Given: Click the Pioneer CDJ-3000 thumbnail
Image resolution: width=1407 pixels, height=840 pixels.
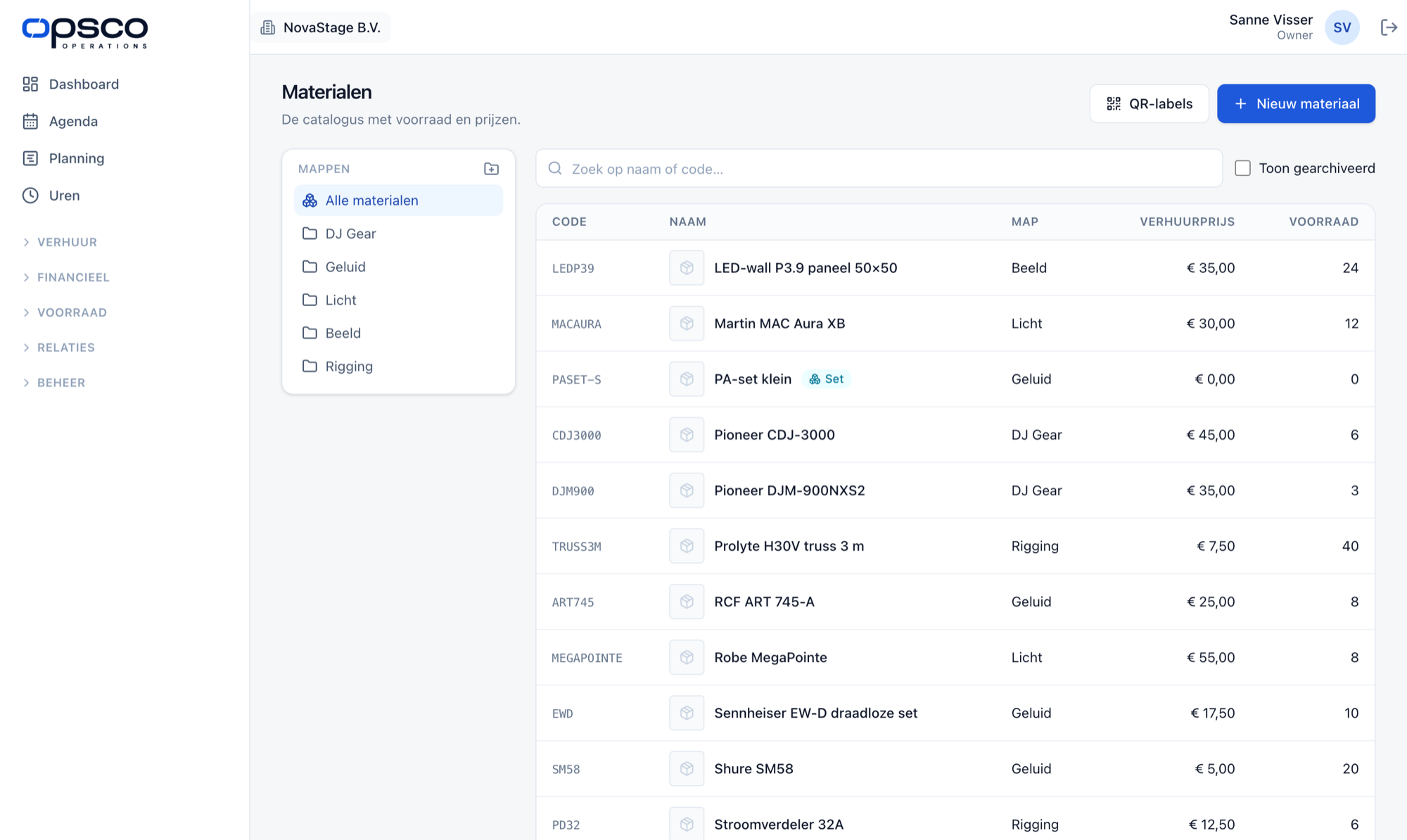Looking at the screenshot, I should 687,435.
